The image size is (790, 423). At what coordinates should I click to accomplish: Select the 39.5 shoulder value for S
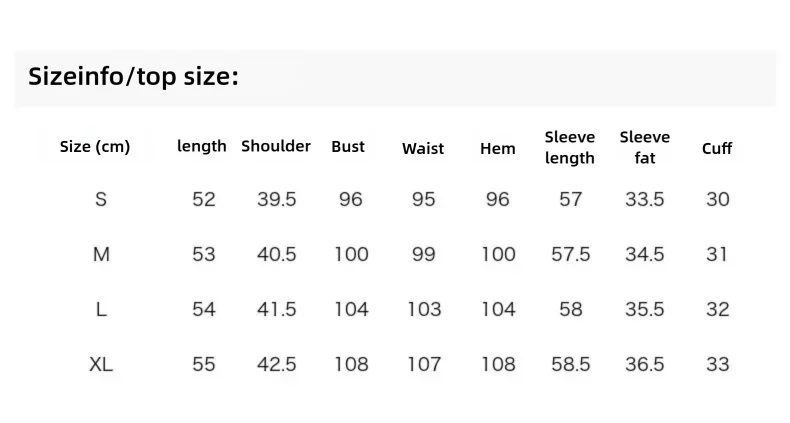click(x=277, y=199)
